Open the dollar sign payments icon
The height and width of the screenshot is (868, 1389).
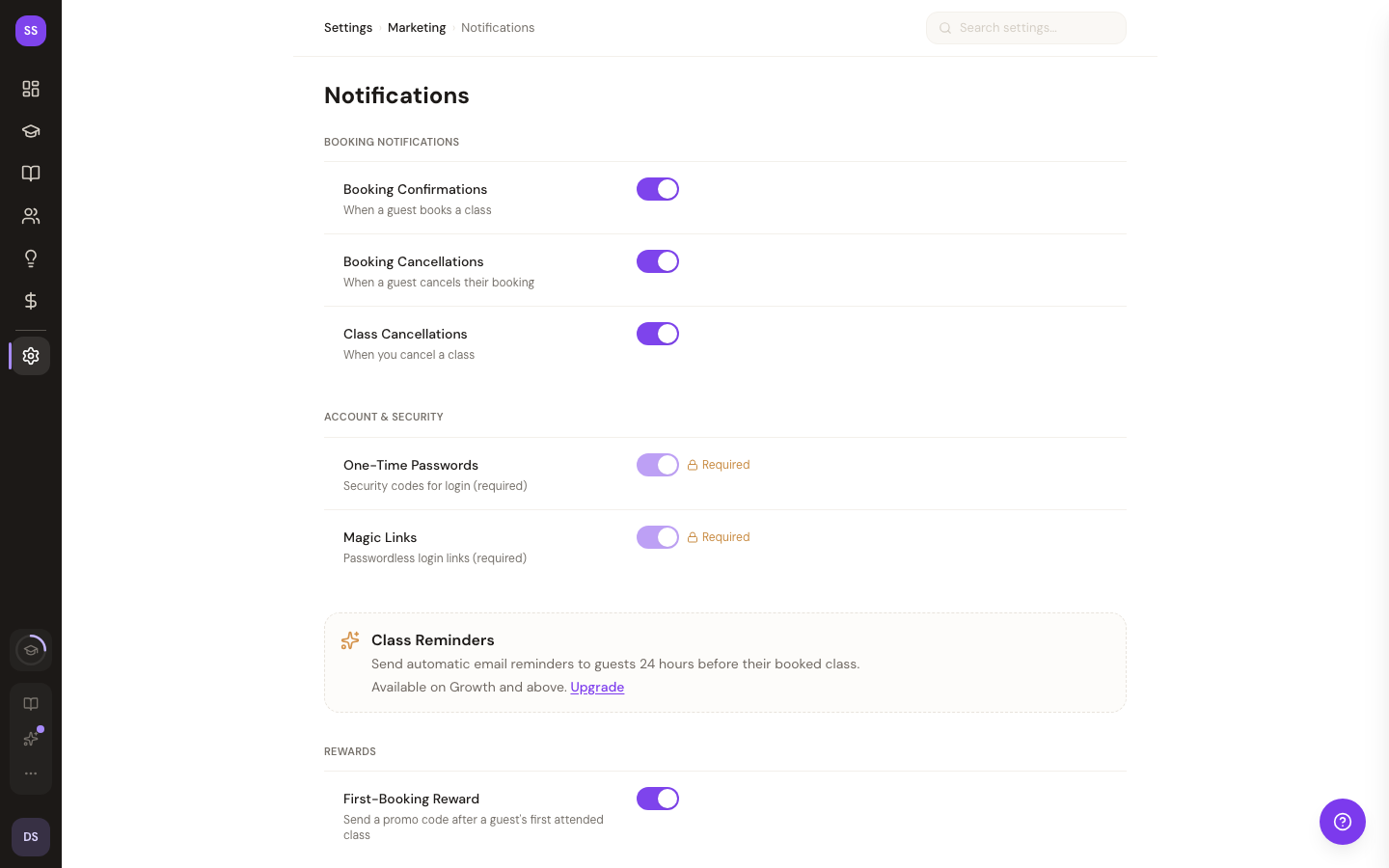pyautogui.click(x=31, y=301)
